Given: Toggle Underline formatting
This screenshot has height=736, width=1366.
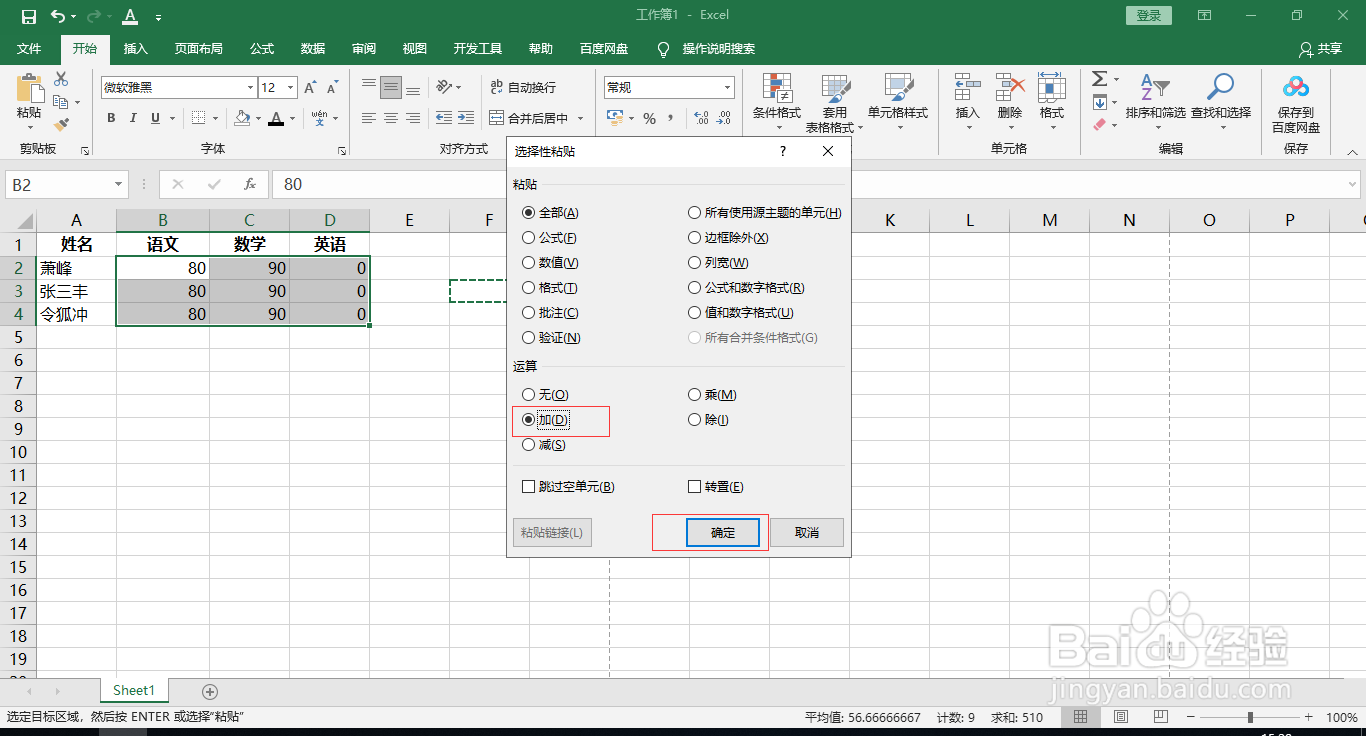Looking at the screenshot, I should pyautogui.click(x=155, y=118).
